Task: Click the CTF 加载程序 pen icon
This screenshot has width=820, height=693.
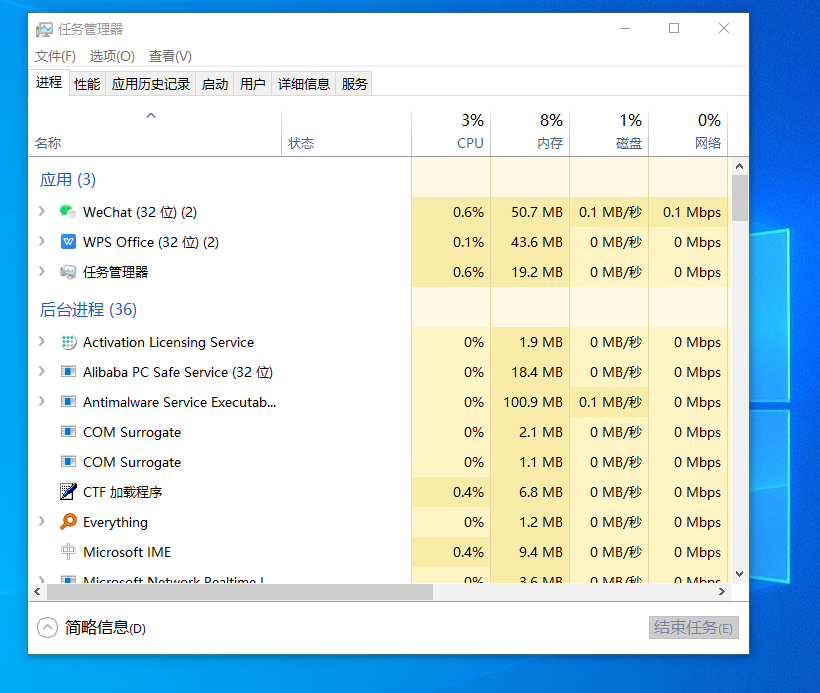Action: [x=68, y=492]
